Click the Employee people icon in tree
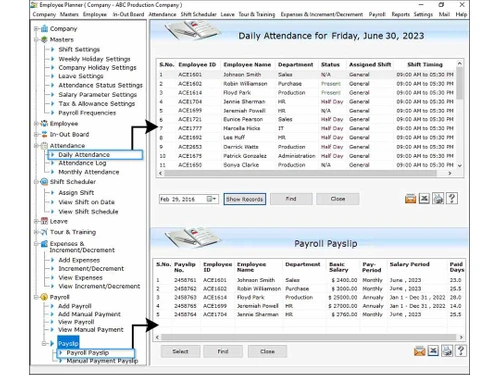 [x=44, y=124]
